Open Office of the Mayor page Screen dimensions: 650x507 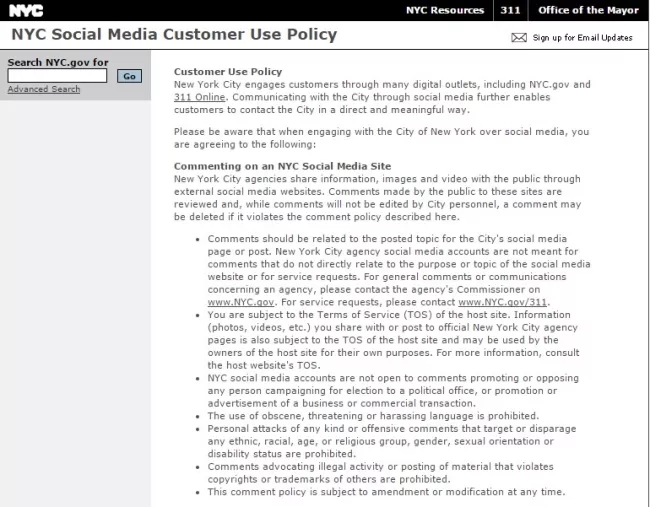[x=588, y=10]
